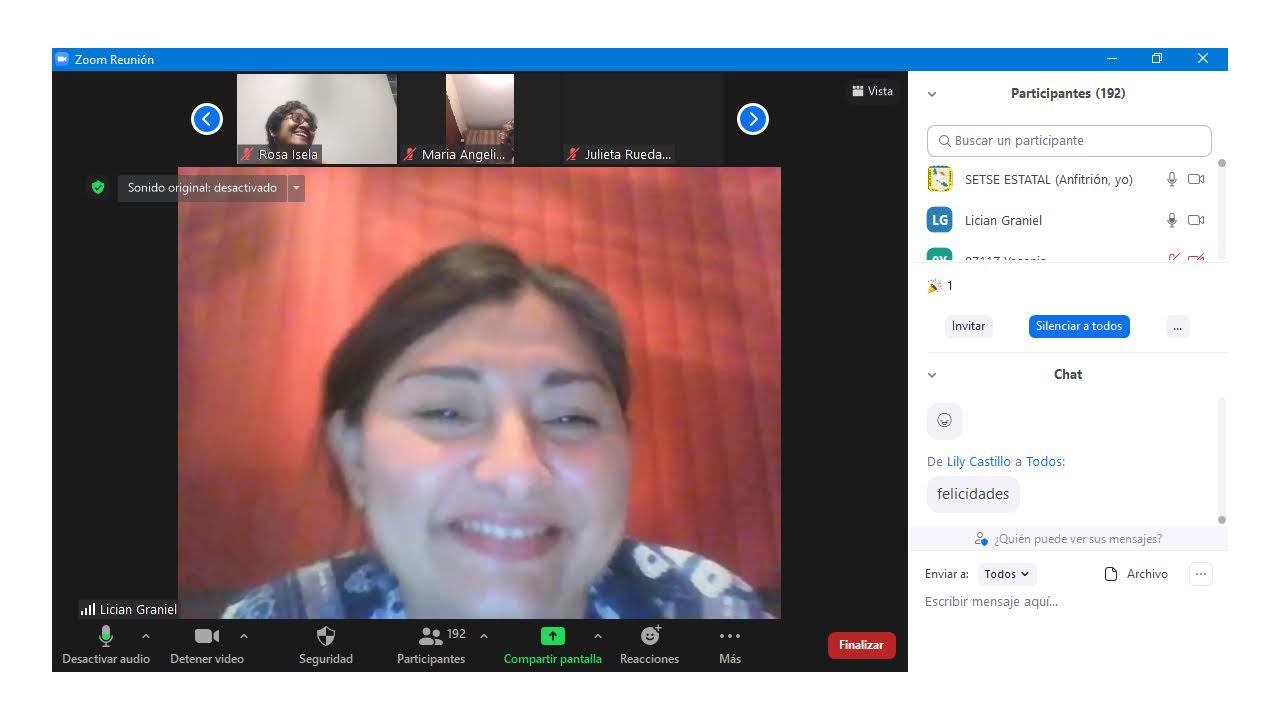Open the Vista layout menu
This screenshot has height=720, width=1280.
872,91
